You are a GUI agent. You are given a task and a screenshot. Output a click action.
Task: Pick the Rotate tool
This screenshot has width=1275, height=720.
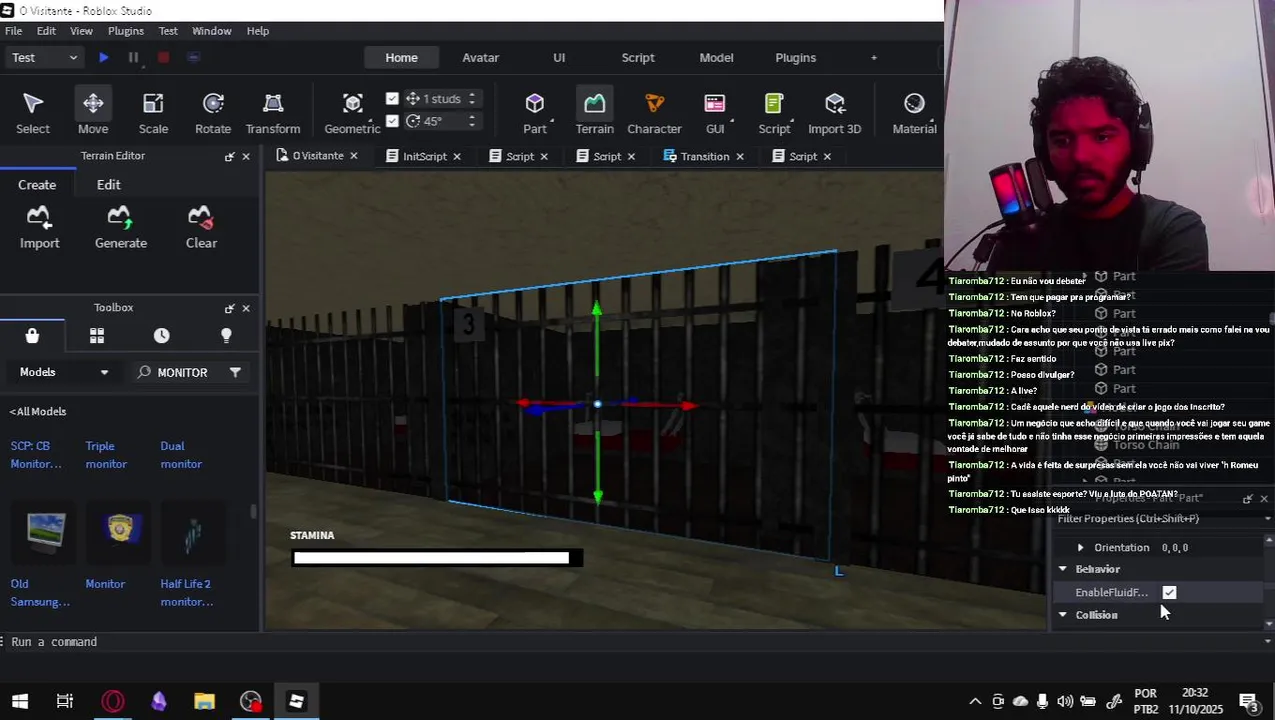[213, 113]
